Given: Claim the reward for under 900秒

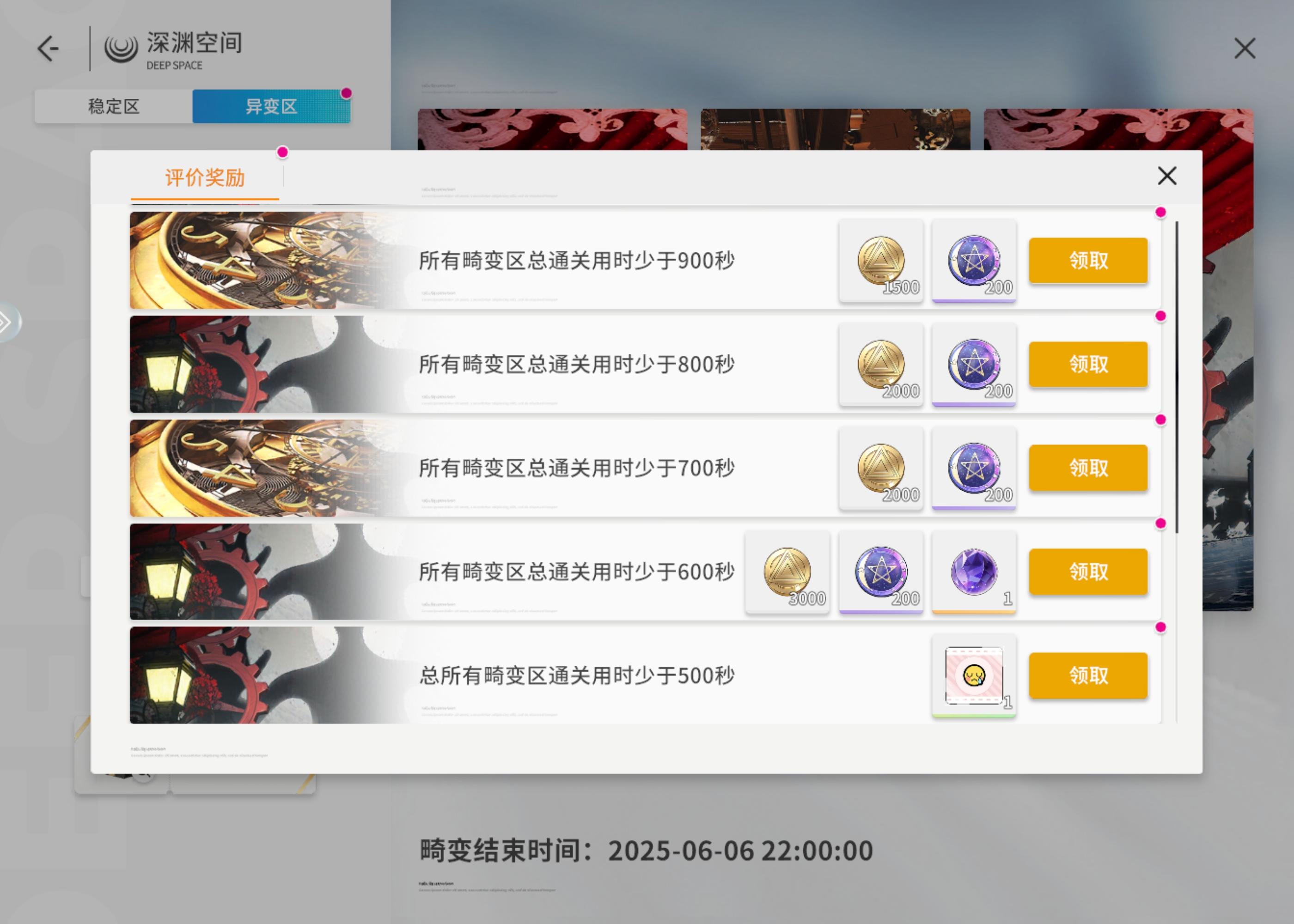Looking at the screenshot, I should pos(1088,261).
